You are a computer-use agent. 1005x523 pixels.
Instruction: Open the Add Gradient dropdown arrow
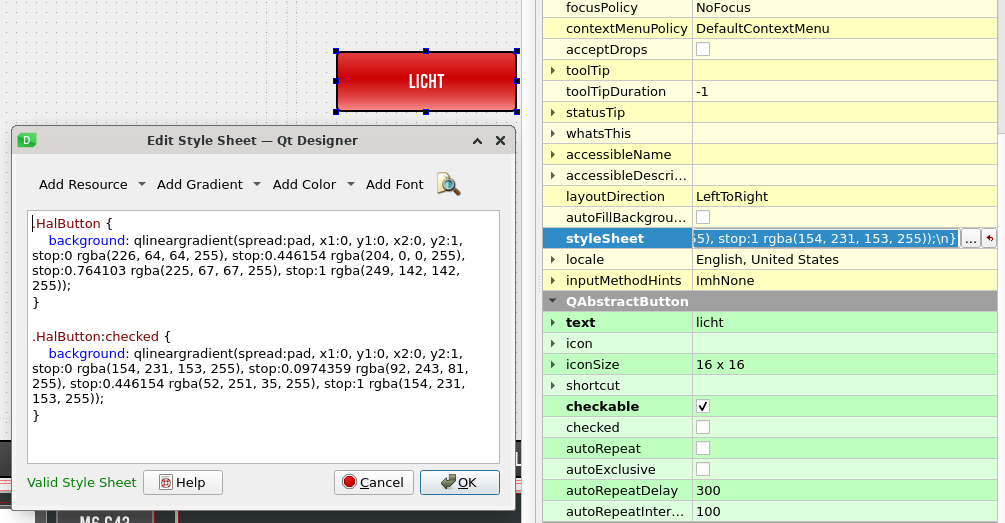(x=257, y=185)
